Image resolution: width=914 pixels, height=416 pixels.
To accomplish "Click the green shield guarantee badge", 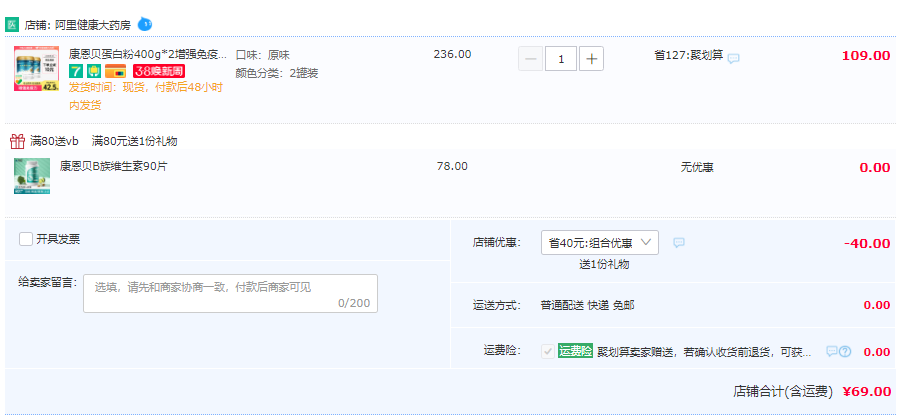I will pos(94,71).
